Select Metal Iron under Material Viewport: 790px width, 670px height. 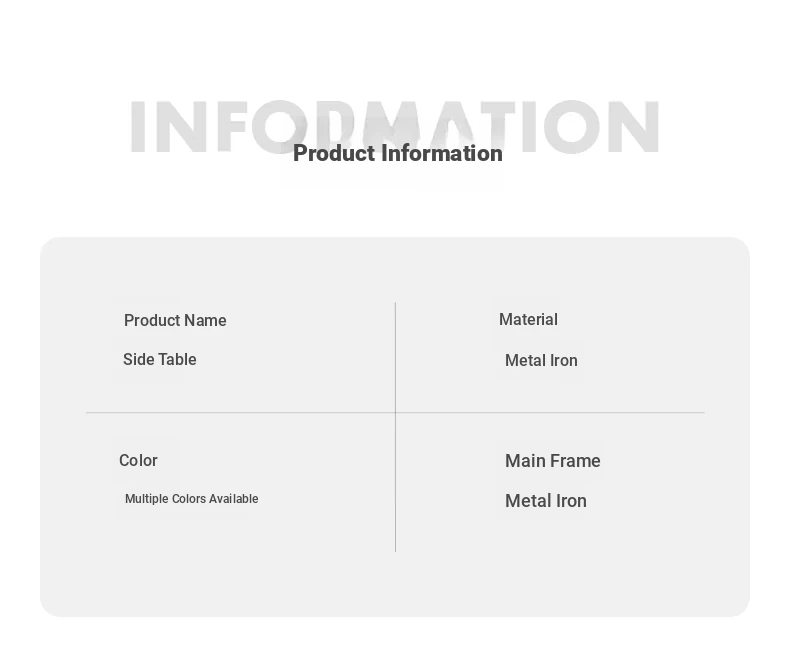coord(541,360)
